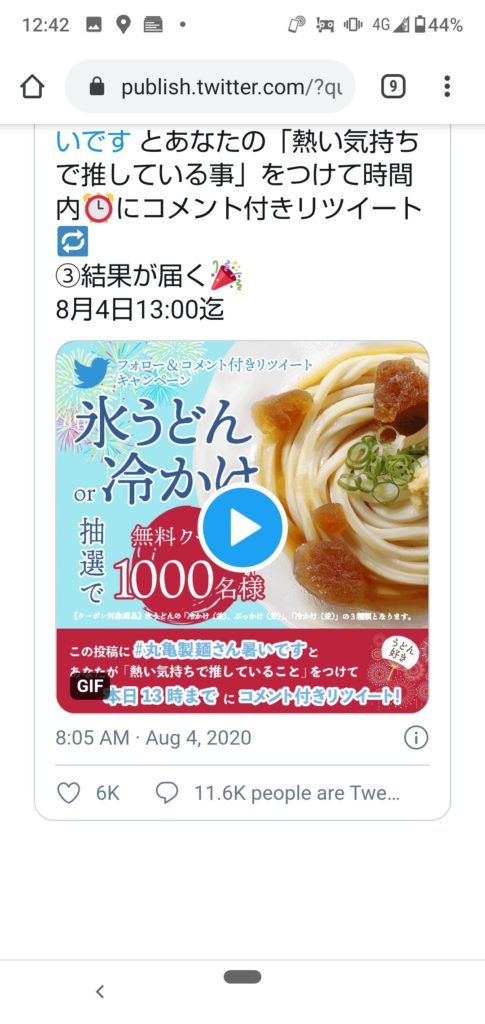The width and height of the screenshot is (485, 1024).
Task: Tap the GIF badge on the image
Action: pos(89,687)
